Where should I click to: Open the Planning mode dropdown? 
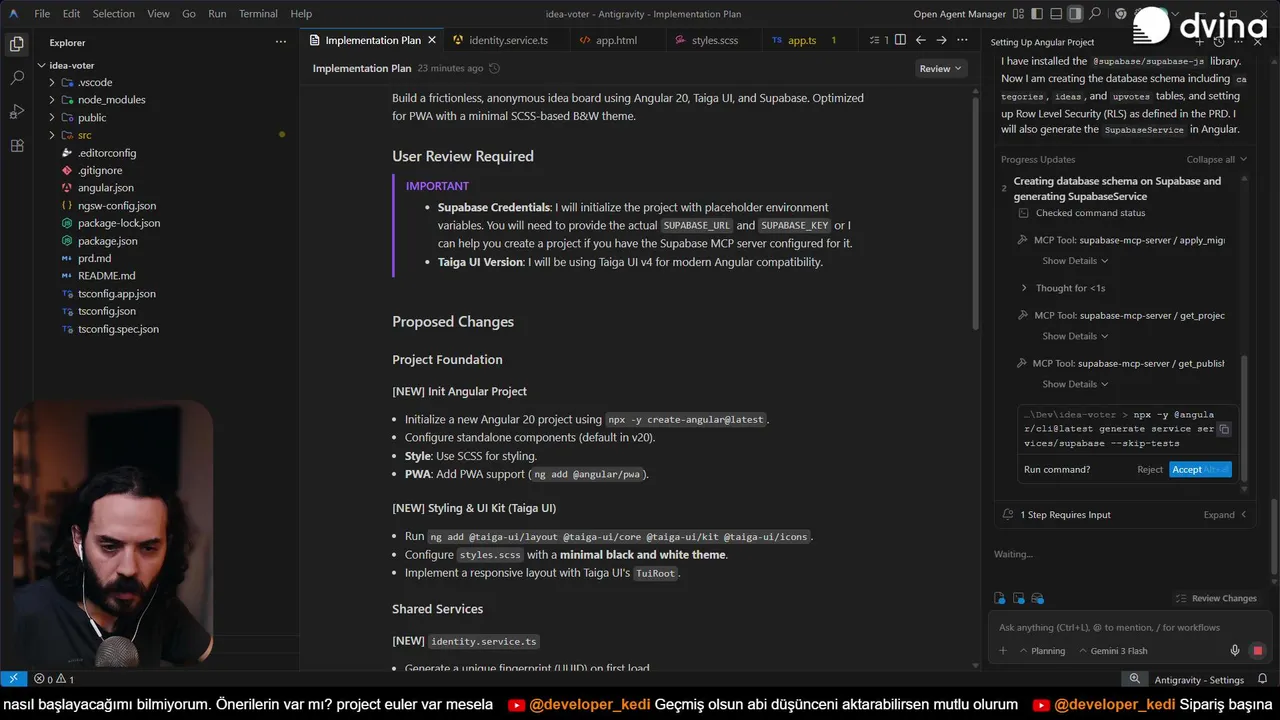[x=1041, y=651]
